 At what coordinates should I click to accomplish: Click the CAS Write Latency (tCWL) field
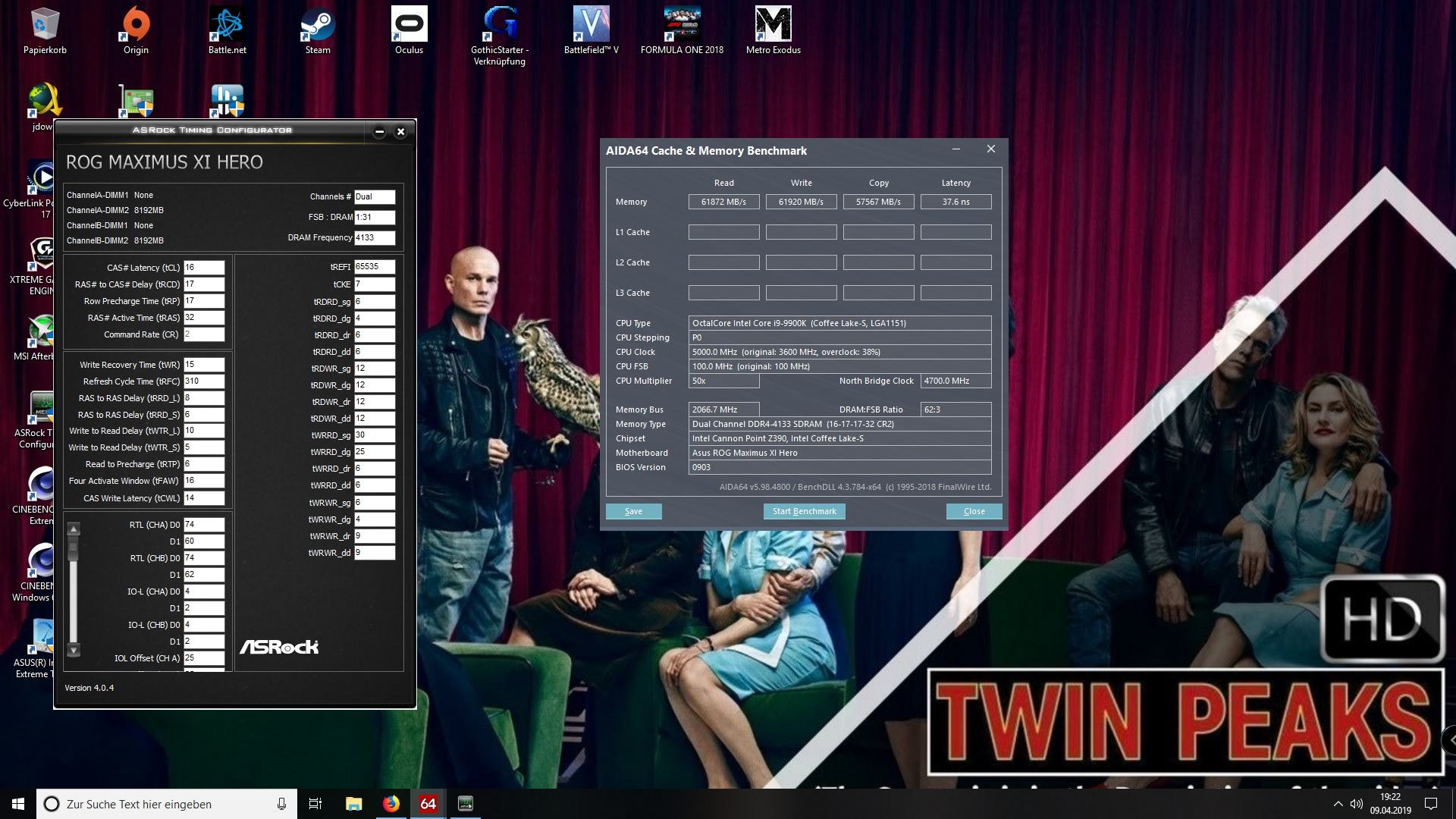204,498
